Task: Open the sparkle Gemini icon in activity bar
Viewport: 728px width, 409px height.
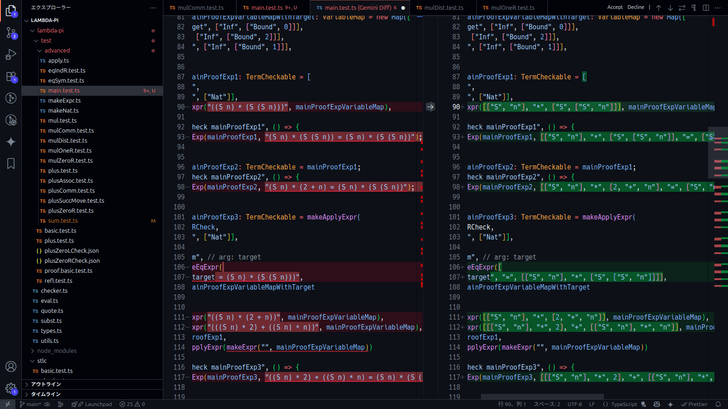Action: 11,142
